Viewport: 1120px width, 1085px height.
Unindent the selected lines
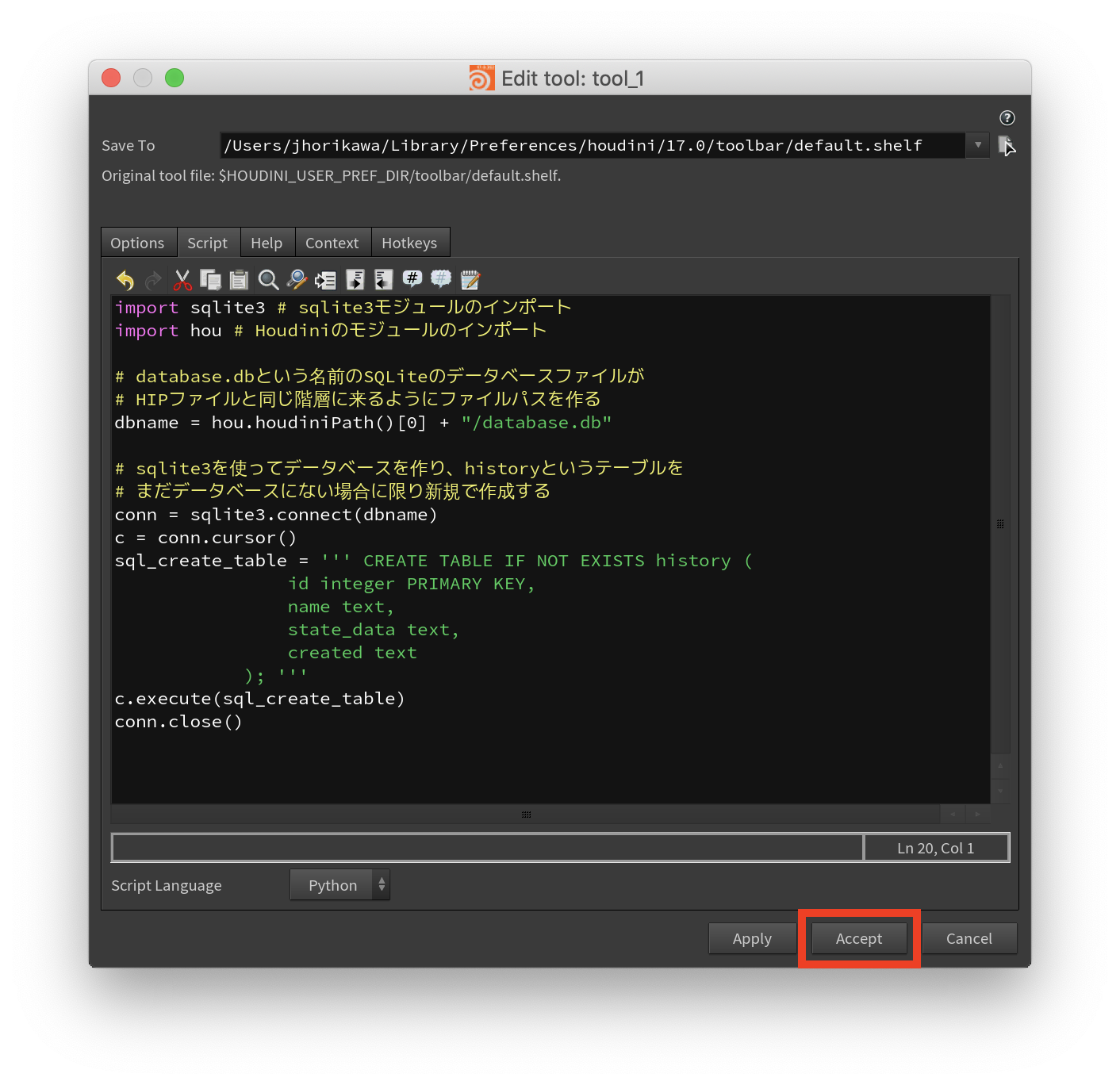pyautogui.click(x=384, y=279)
